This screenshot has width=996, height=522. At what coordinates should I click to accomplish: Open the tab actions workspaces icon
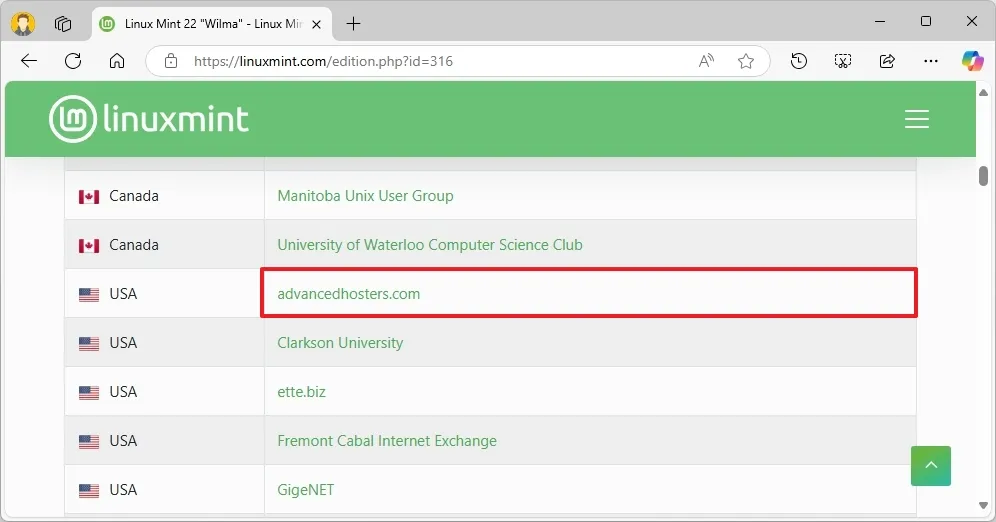63,23
